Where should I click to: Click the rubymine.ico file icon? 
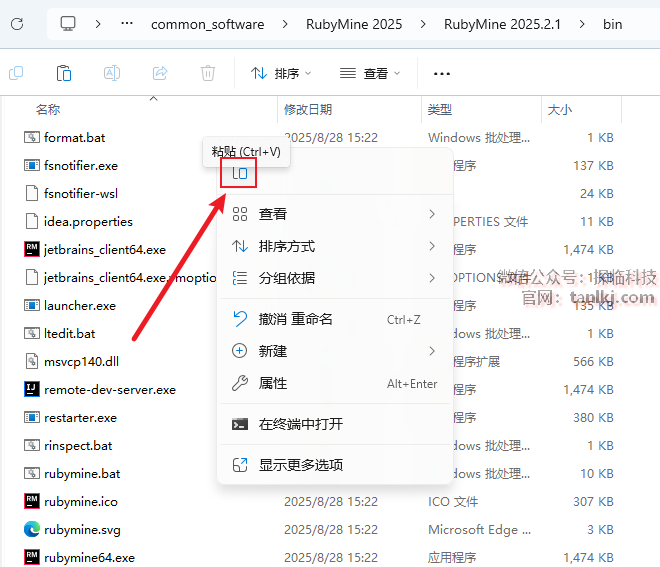(32, 501)
